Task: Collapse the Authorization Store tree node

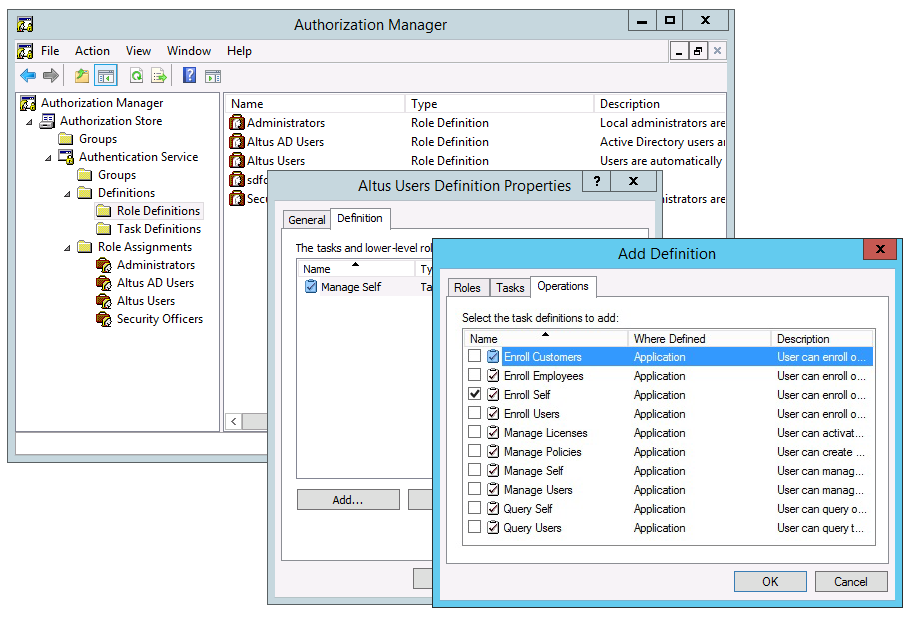Action: [29, 122]
